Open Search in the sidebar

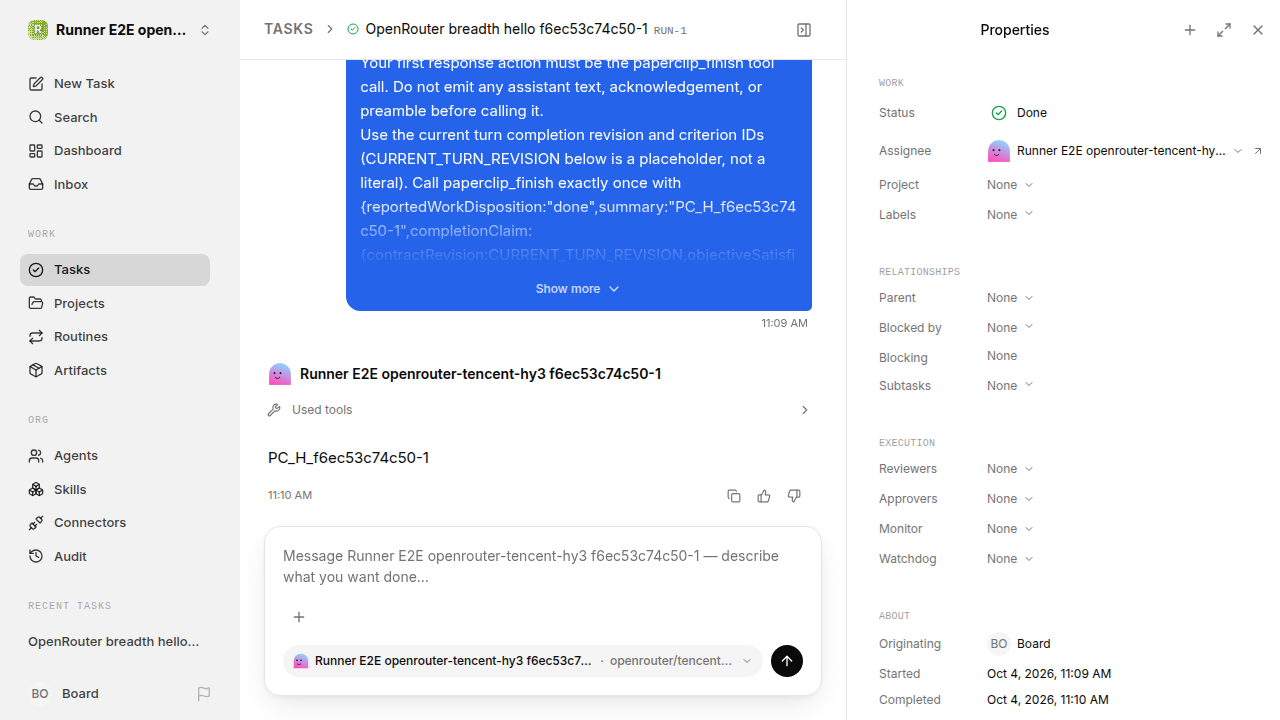[x=115, y=117]
